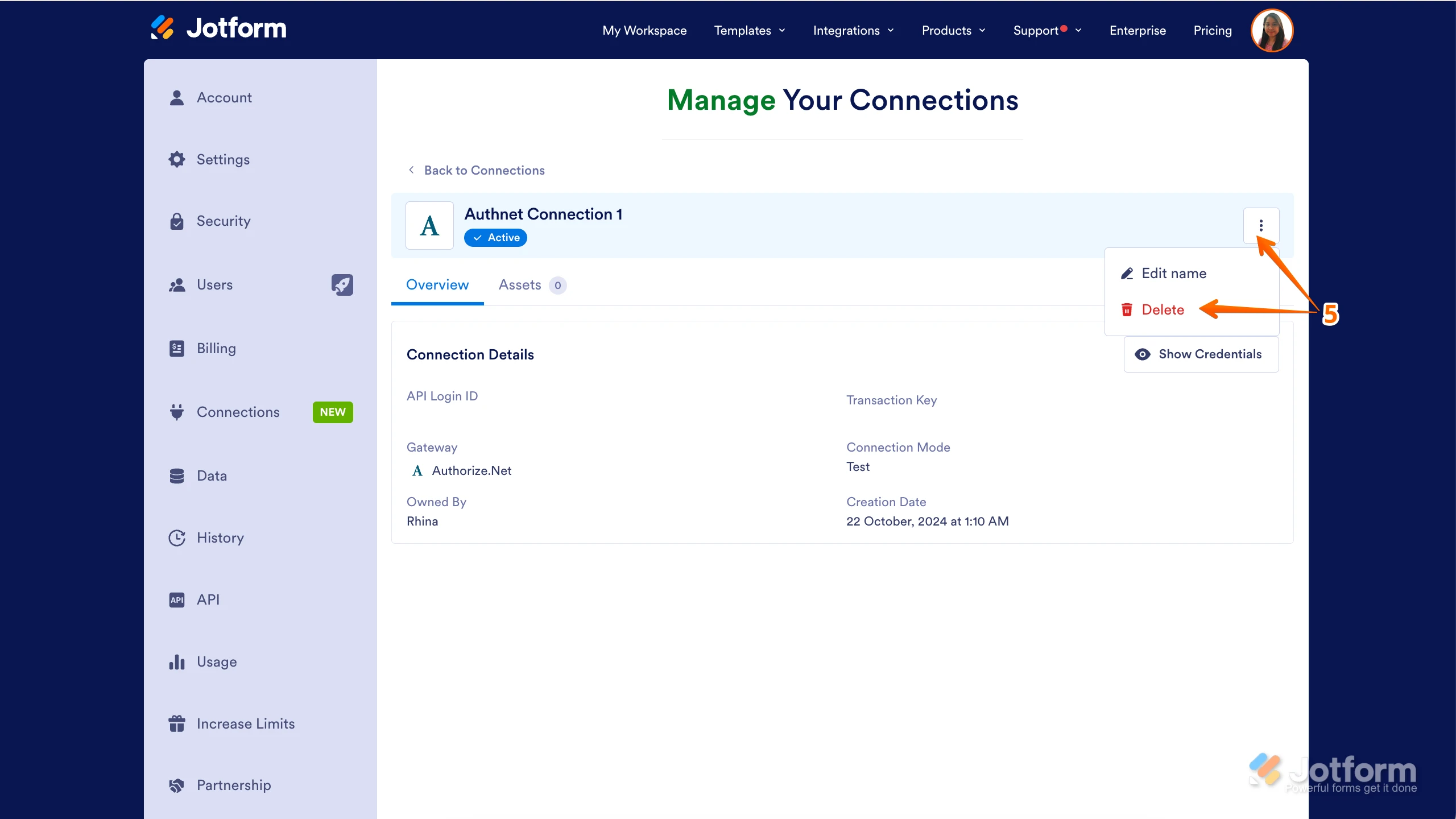
Task: Click the Billing sidebar icon
Action: pos(176,348)
